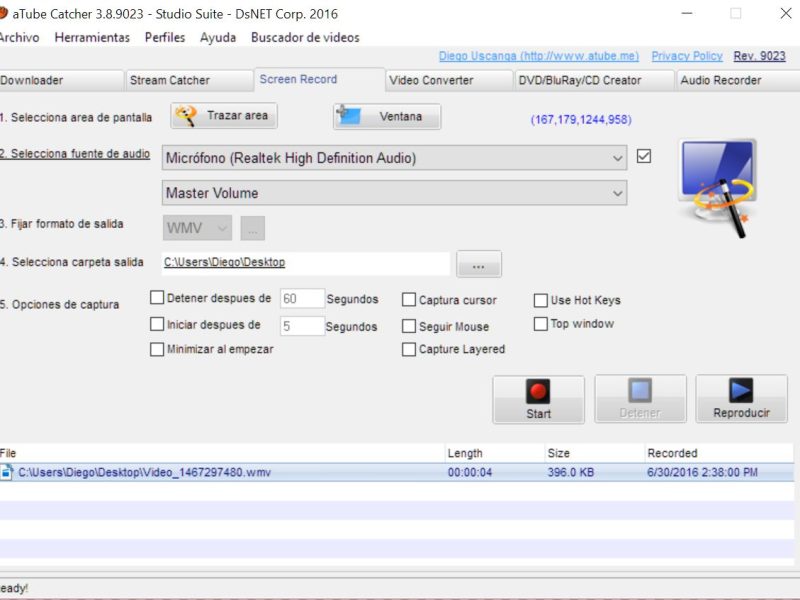Check Capture Layered option
Viewport: 800px width, 600px height.
[409, 349]
